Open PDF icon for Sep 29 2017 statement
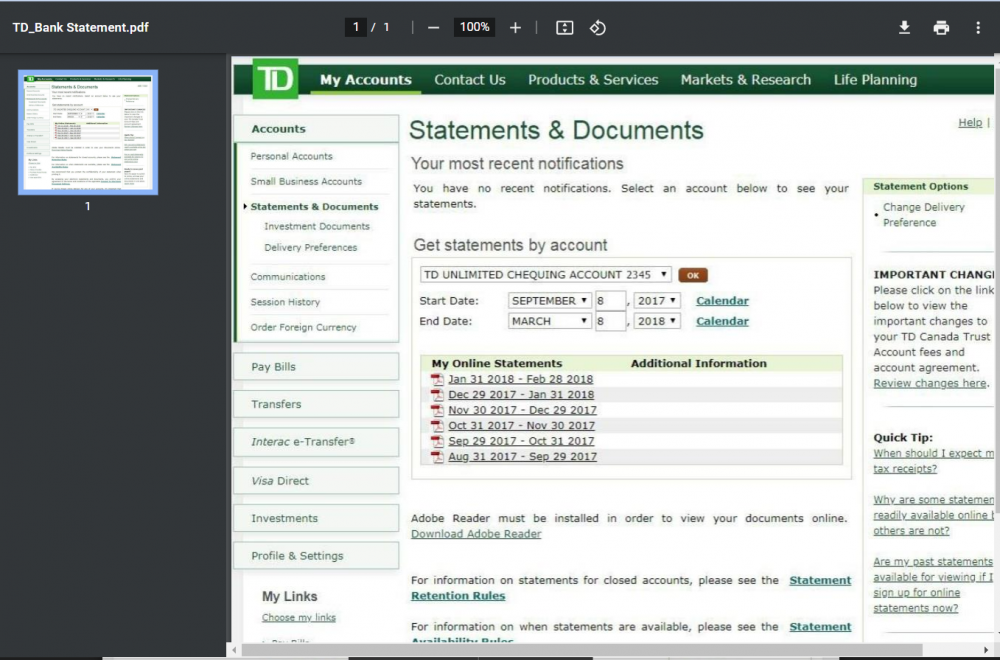This screenshot has height=660, width=1000. pyautogui.click(x=437, y=441)
